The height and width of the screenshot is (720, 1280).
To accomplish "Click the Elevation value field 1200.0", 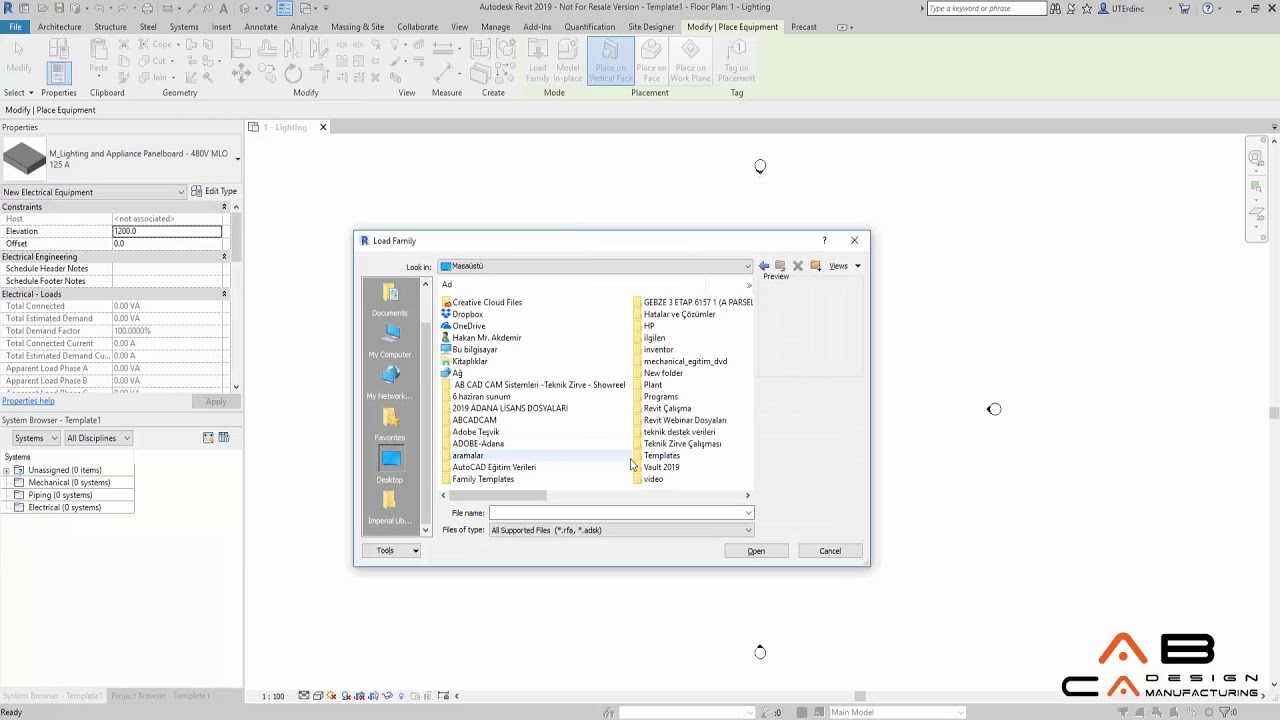I will (x=167, y=231).
